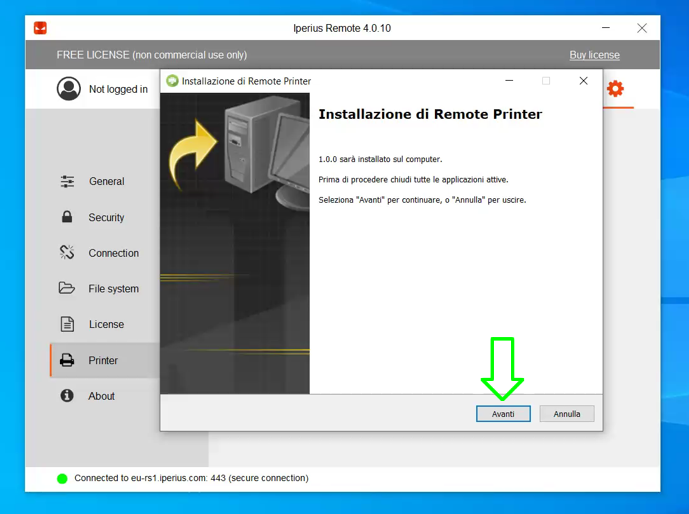Click the License document icon

point(67,324)
